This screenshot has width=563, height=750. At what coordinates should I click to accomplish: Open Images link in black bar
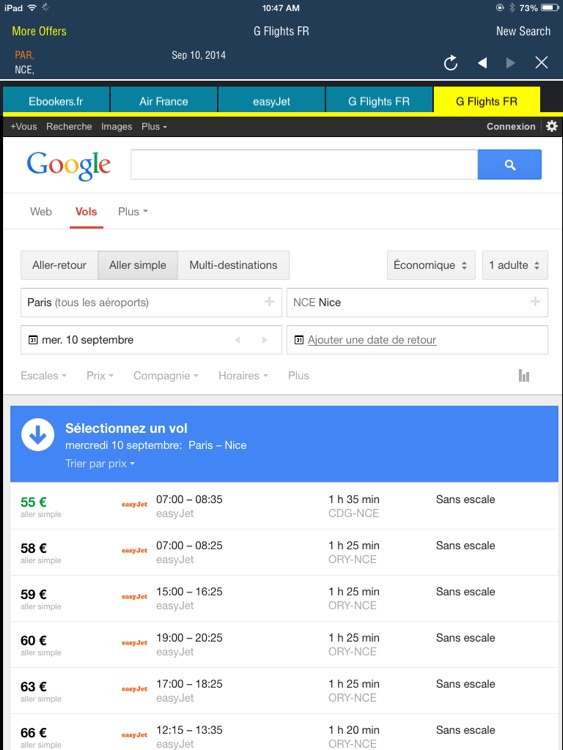[117, 126]
